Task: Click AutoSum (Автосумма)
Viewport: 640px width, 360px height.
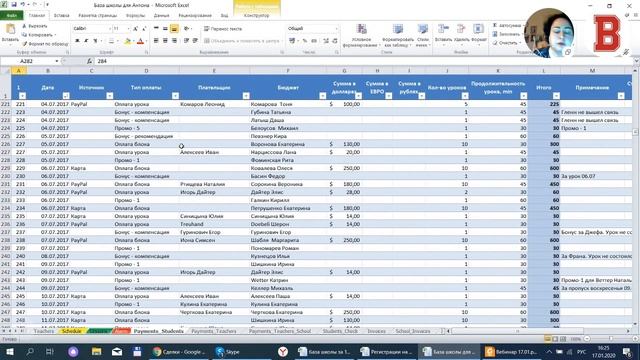Action: point(507,25)
